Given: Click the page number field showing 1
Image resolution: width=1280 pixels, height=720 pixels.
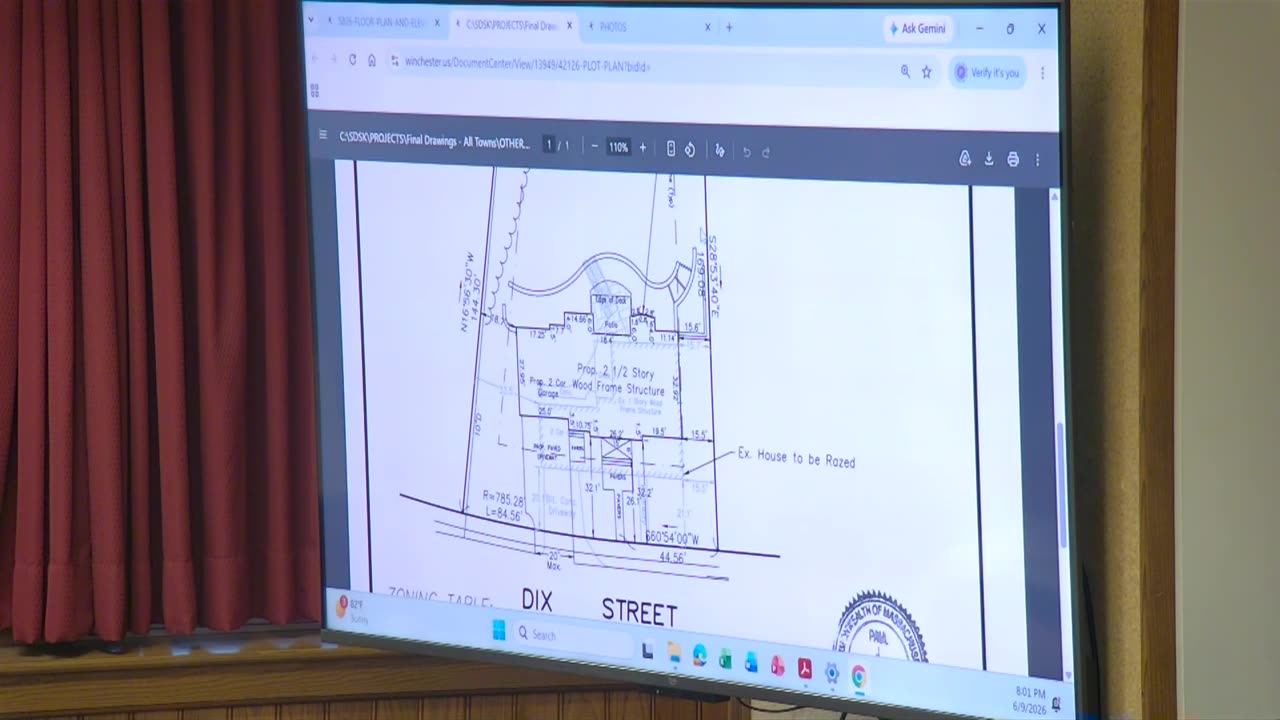Looking at the screenshot, I should [x=549, y=145].
